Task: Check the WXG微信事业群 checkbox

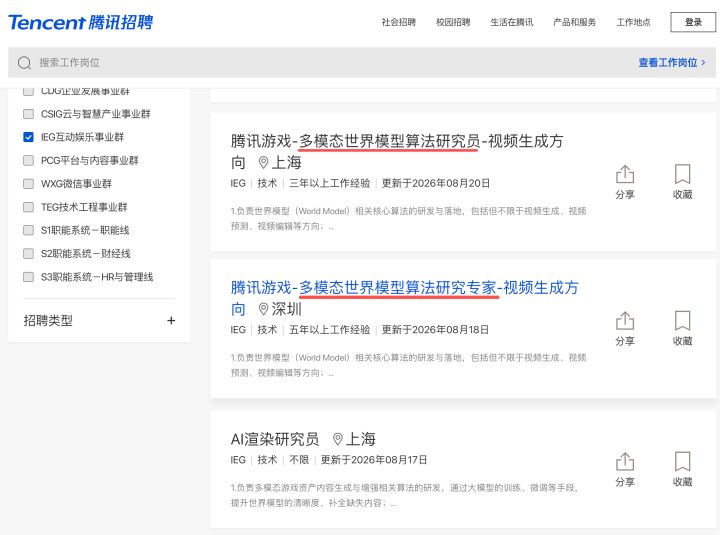Action: pos(28,184)
